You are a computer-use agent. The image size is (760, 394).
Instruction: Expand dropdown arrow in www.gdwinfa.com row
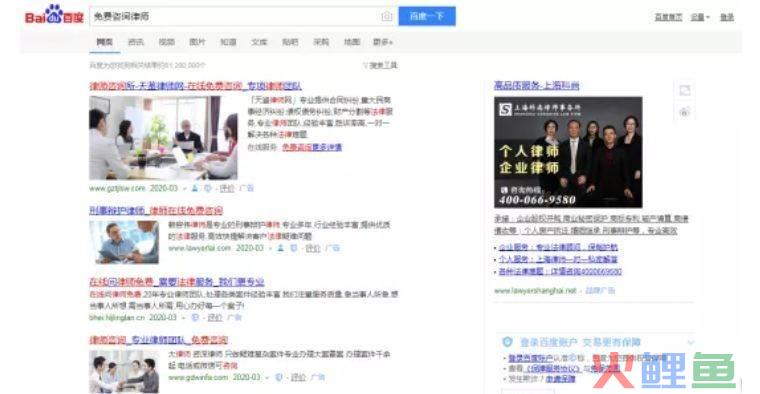coord(267,378)
